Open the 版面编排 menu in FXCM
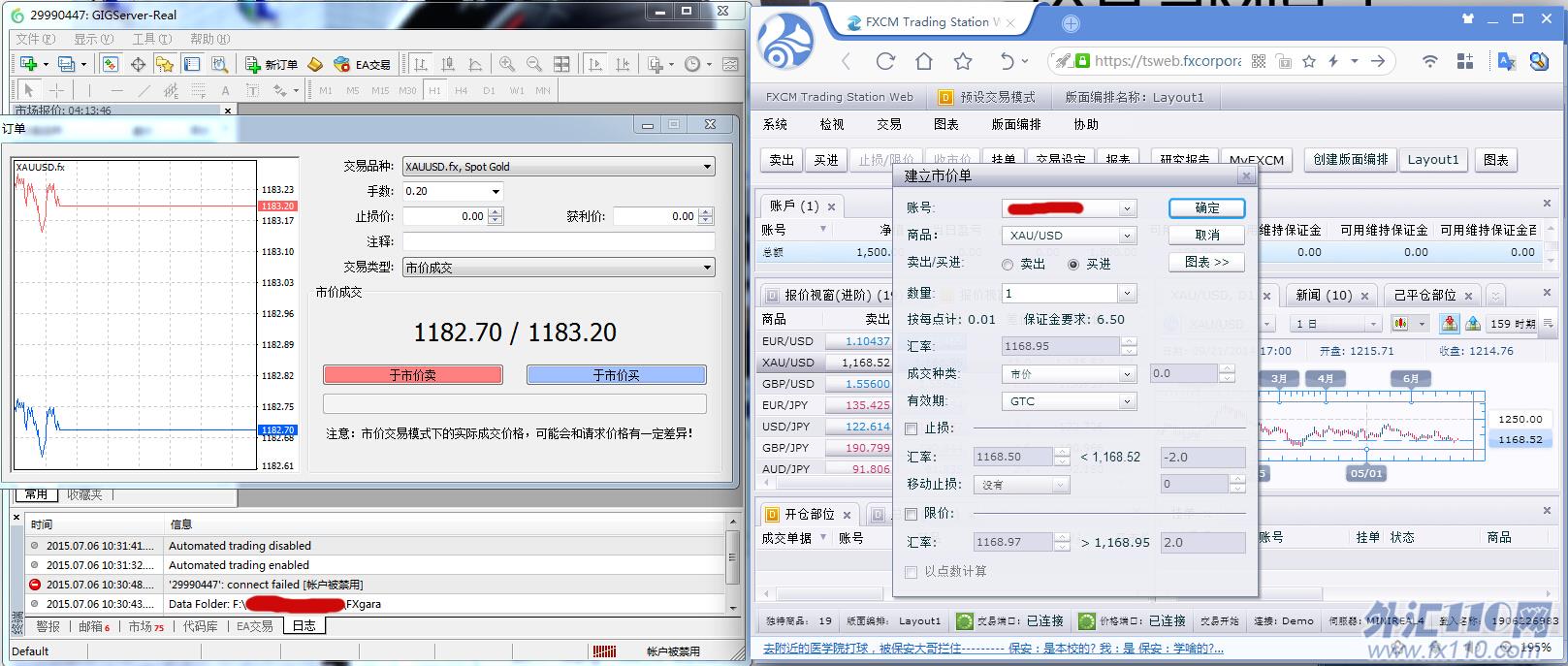 [x=1016, y=125]
